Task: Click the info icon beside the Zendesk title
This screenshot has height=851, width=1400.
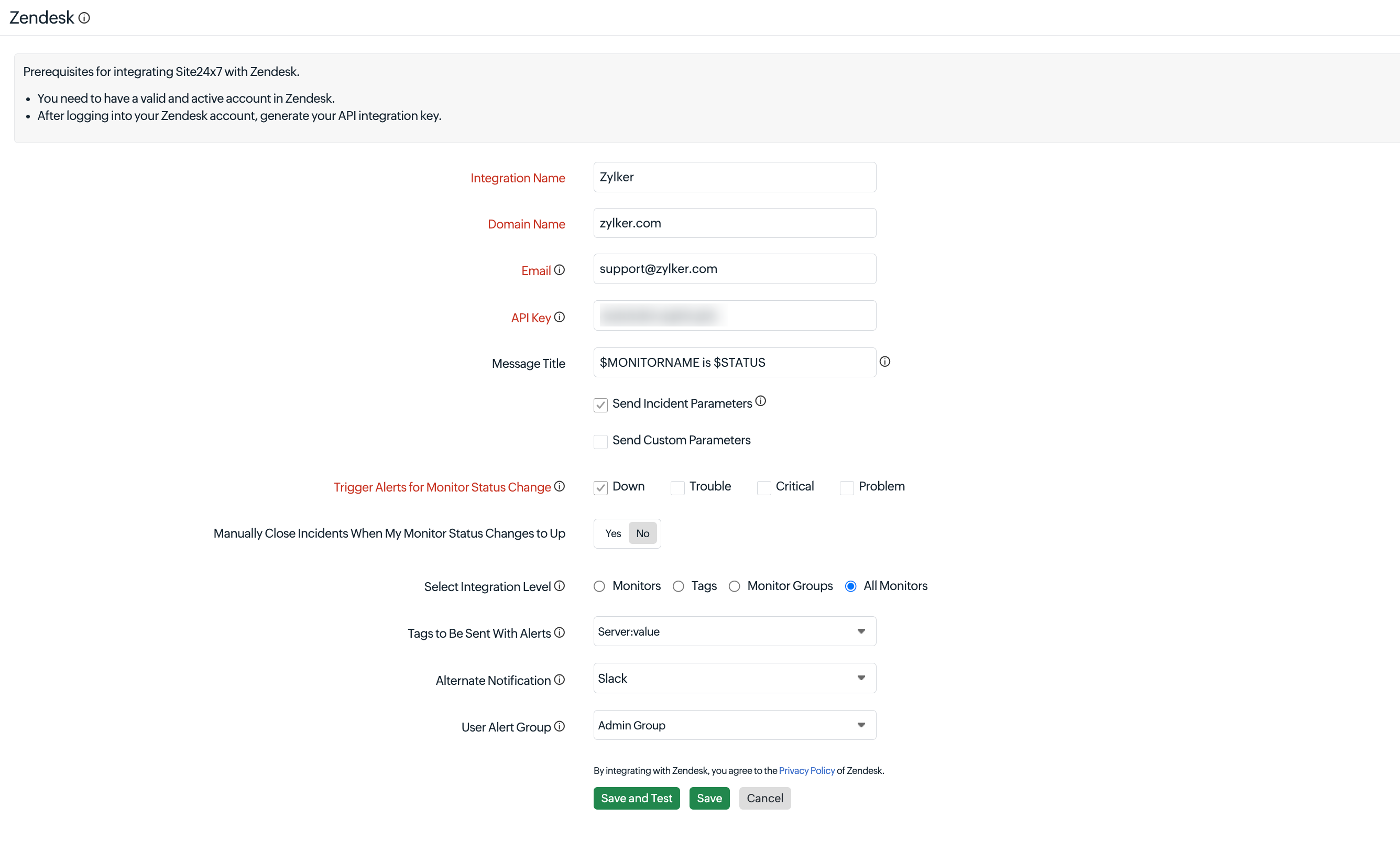Action: coord(84,18)
